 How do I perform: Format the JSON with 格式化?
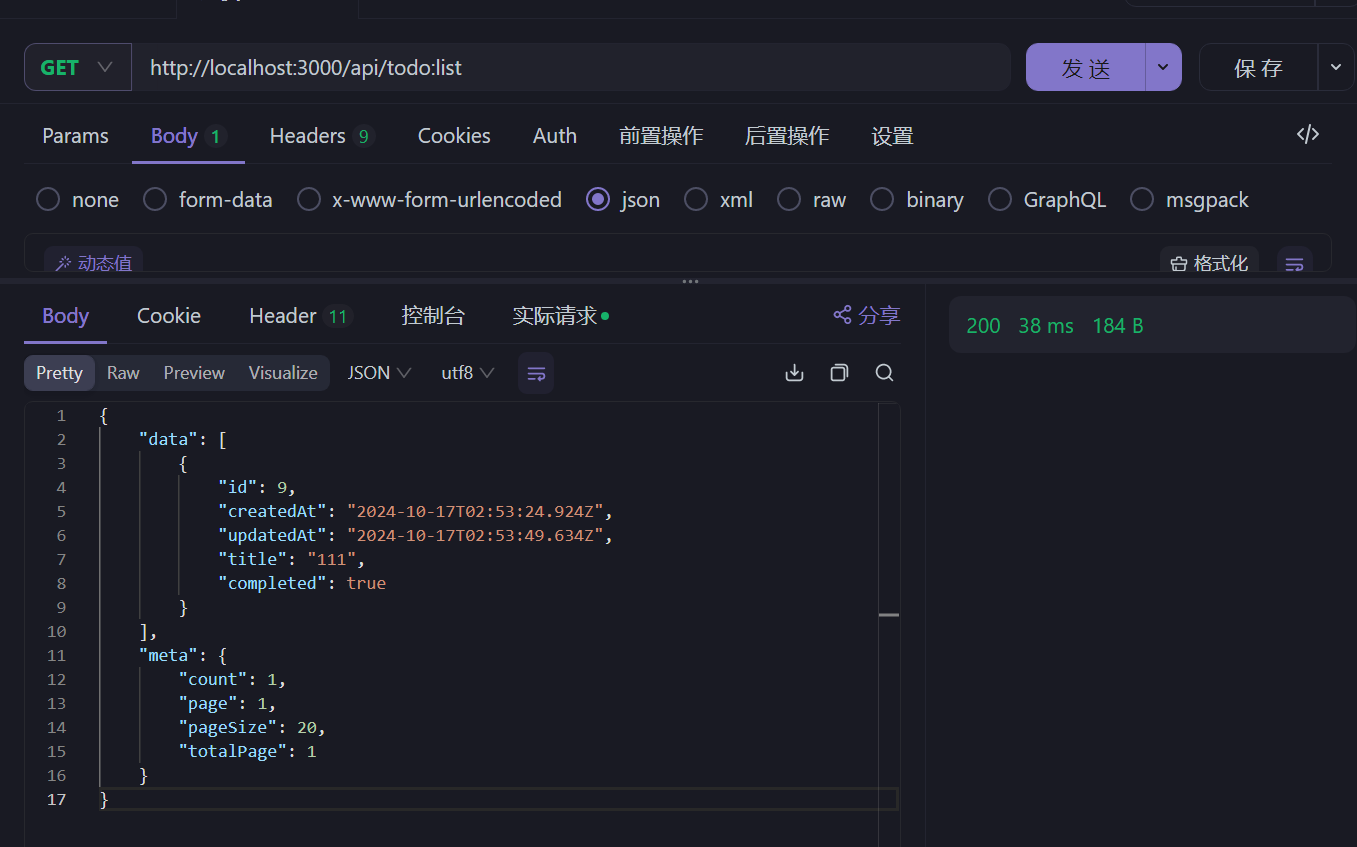point(1209,263)
